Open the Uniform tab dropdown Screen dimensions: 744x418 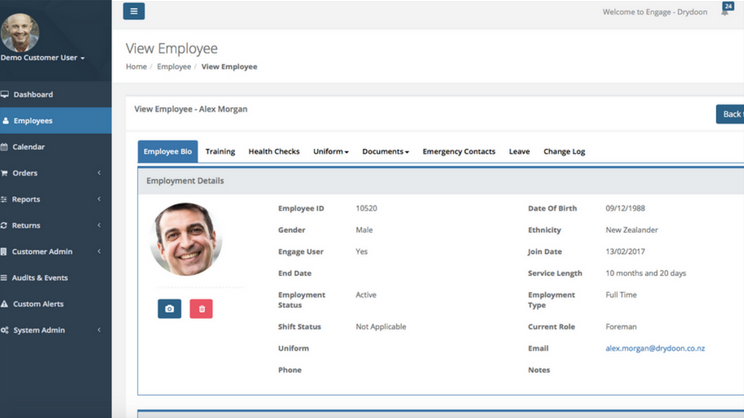(331, 151)
